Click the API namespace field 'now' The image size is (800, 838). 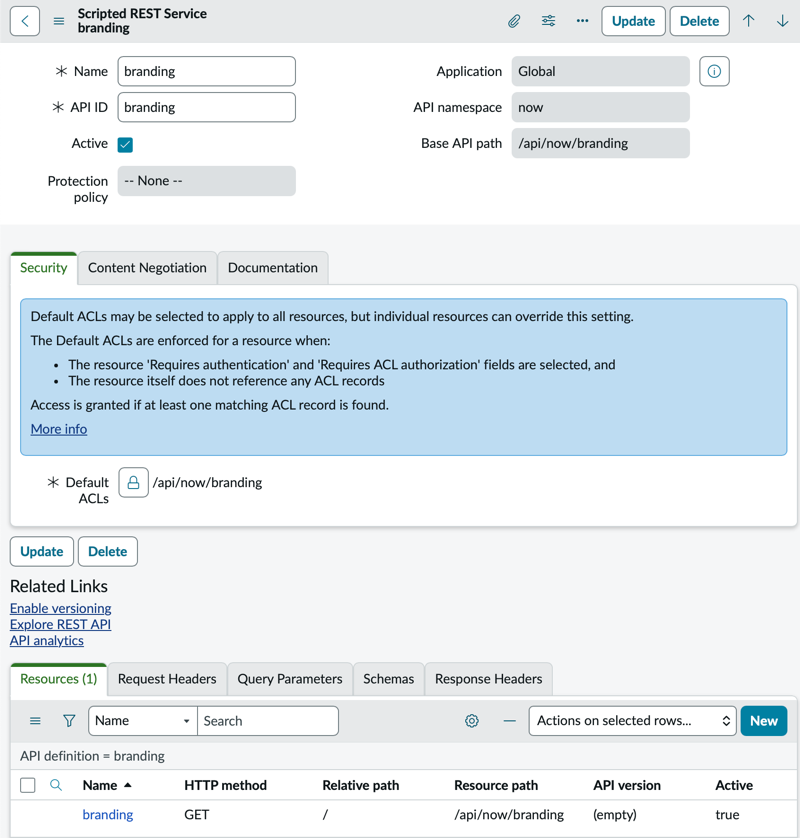click(600, 107)
